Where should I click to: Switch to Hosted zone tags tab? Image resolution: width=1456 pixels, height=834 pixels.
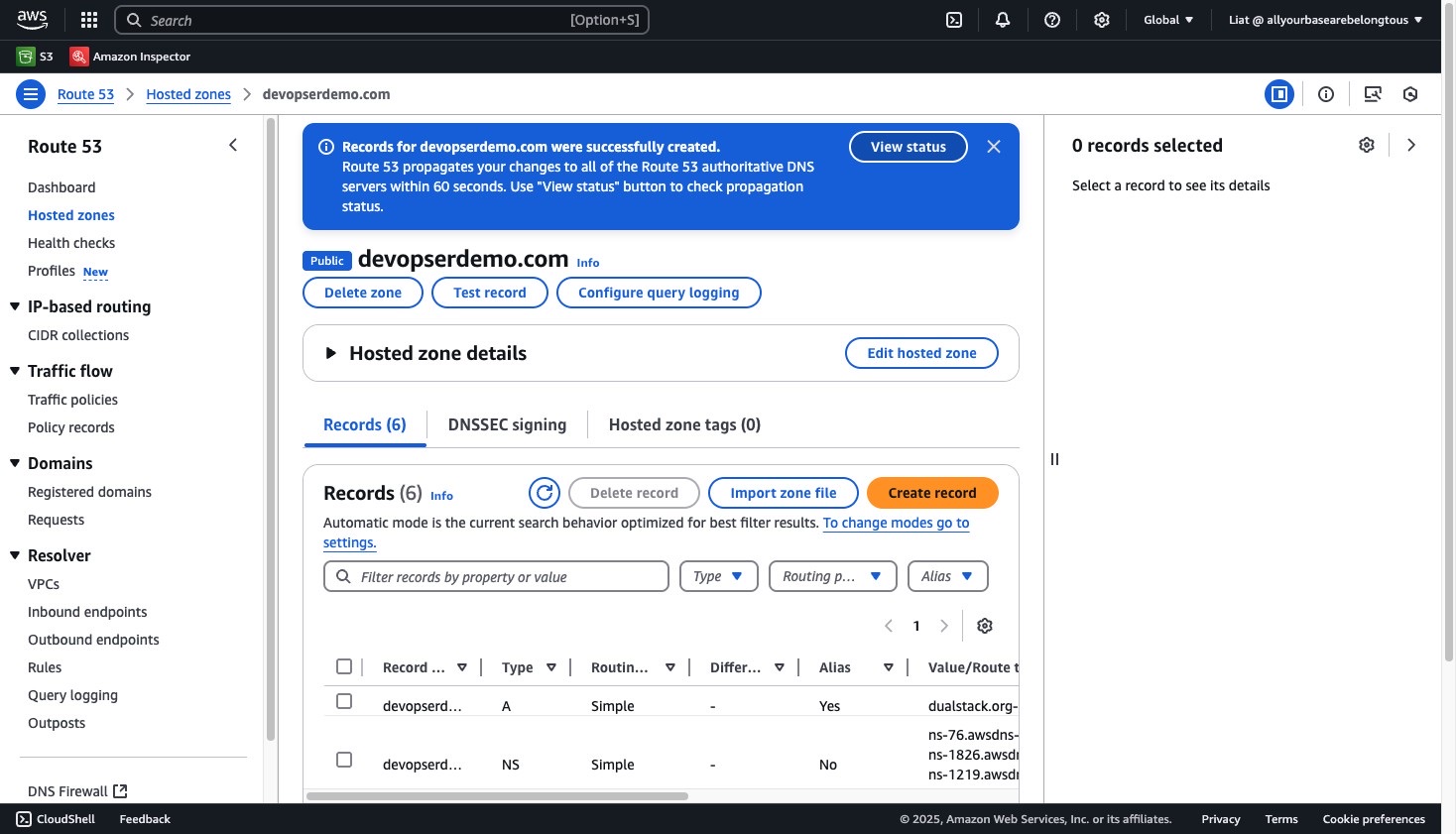click(x=684, y=424)
